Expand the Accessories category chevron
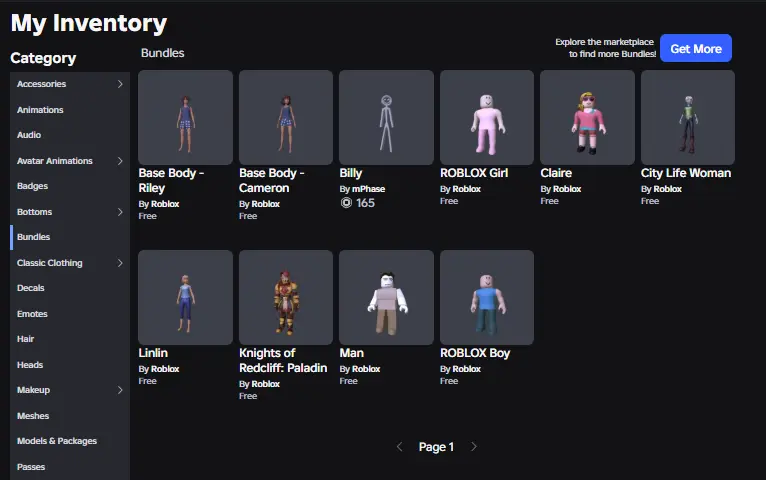Viewport: 766px width, 480px height. (120, 84)
